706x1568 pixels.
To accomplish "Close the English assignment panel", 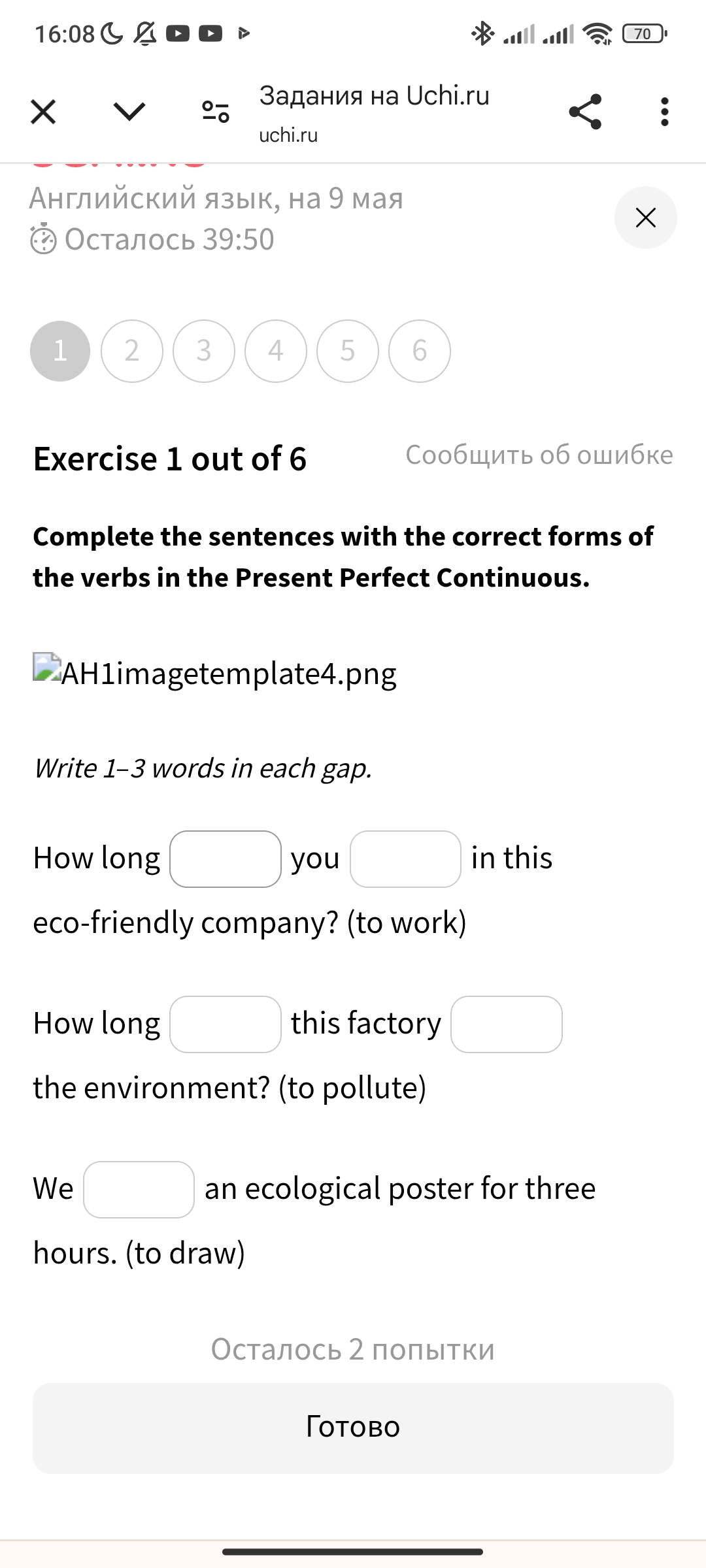I will pos(645,218).
